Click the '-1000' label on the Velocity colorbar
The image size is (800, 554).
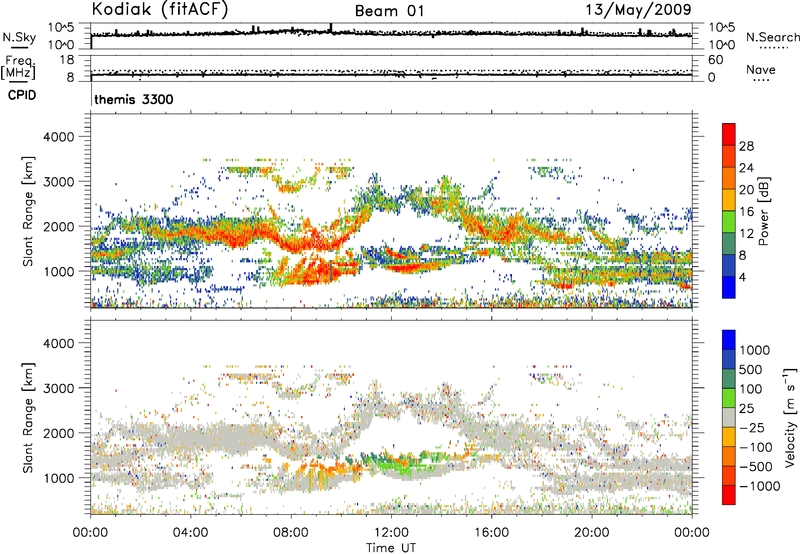(760, 486)
